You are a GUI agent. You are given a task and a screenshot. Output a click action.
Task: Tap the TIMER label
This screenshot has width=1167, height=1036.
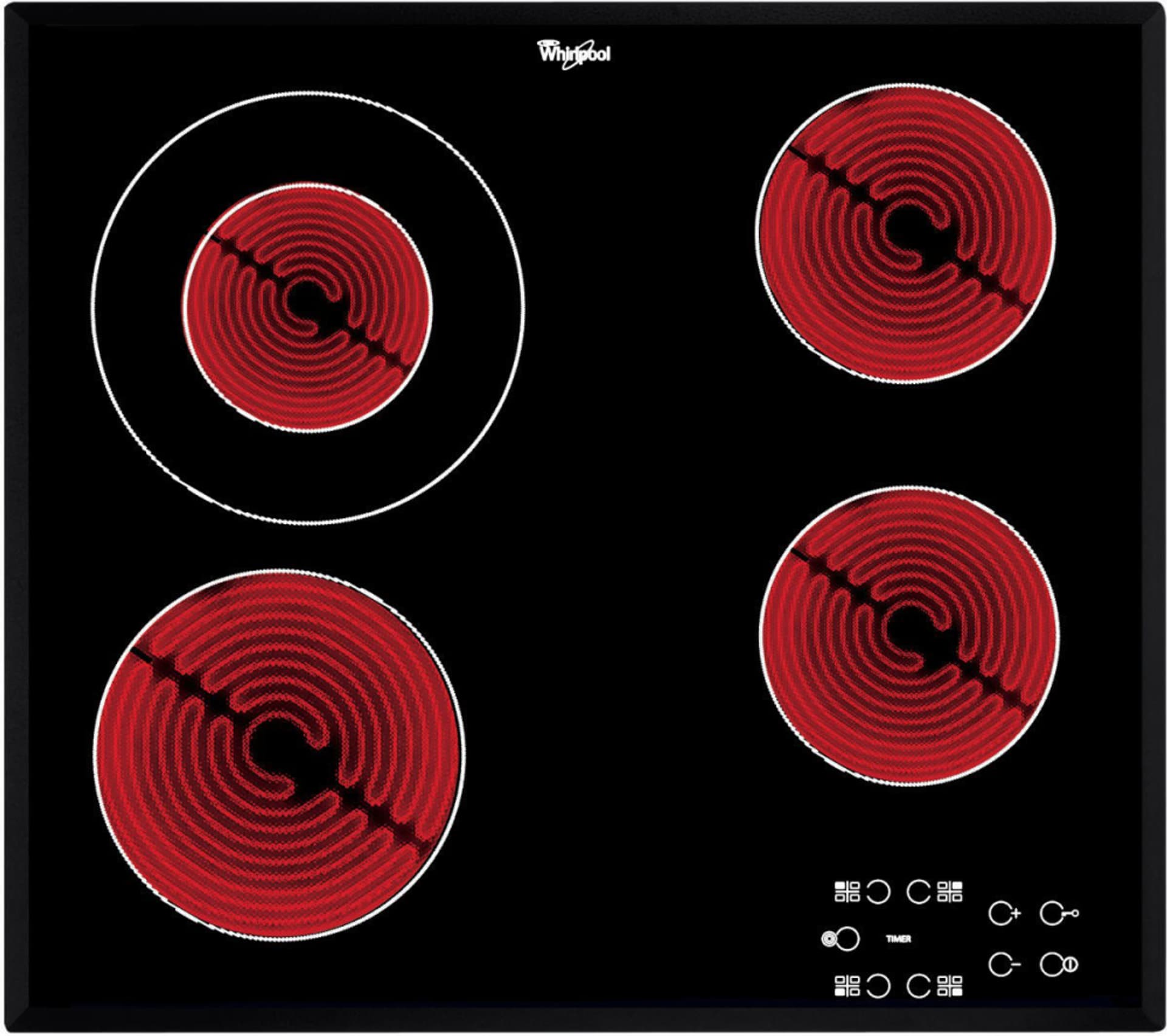(898, 939)
